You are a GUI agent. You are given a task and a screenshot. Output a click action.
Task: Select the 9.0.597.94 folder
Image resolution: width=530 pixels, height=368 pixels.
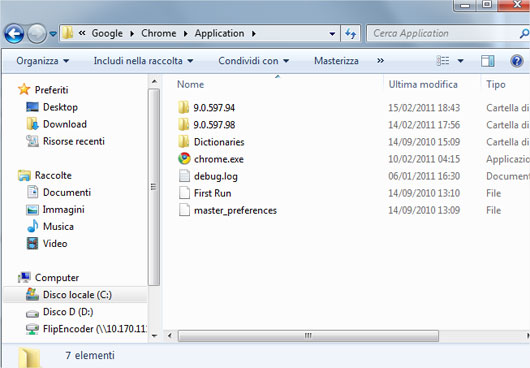pos(206,107)
